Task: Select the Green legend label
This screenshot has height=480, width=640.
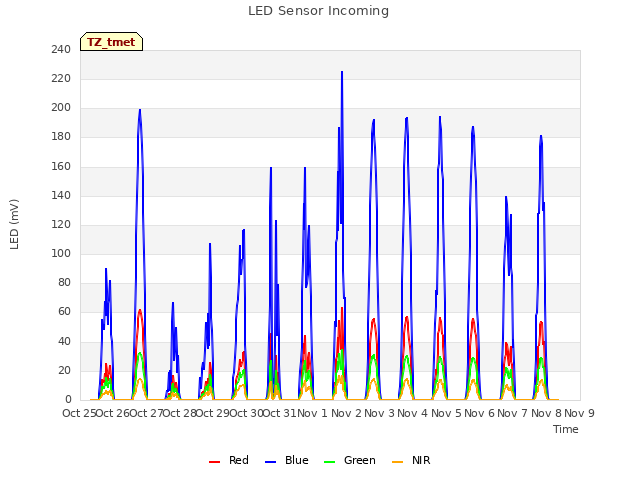Action: point(360,460)
